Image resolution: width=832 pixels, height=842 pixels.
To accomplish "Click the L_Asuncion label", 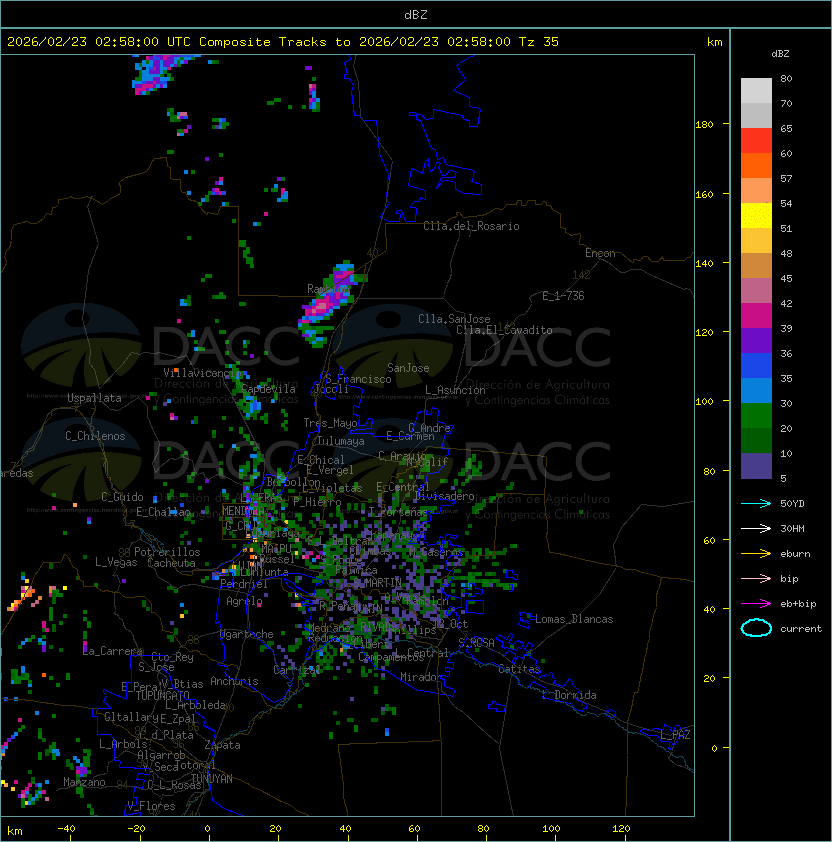I will click(455, 390).
